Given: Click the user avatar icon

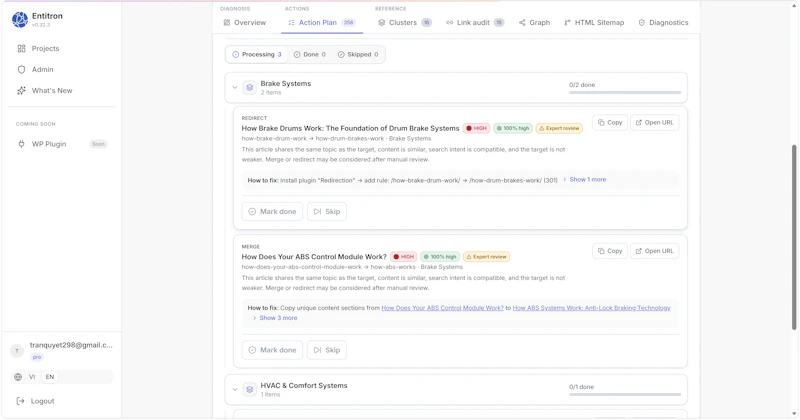Looking at the screenshot, I should tap(17, 351).
